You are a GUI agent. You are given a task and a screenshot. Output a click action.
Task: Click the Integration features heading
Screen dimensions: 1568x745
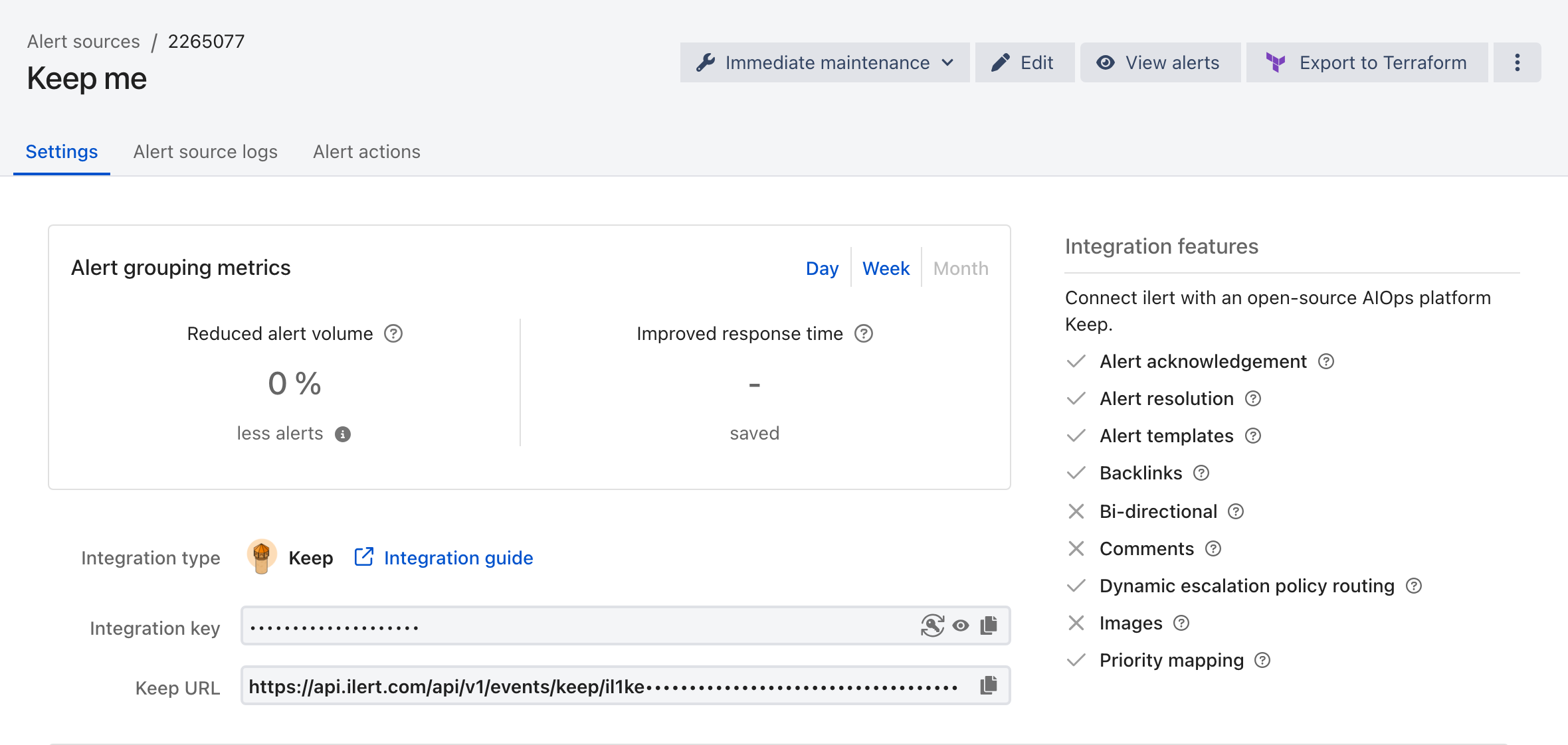click(x=1161, y=246)
